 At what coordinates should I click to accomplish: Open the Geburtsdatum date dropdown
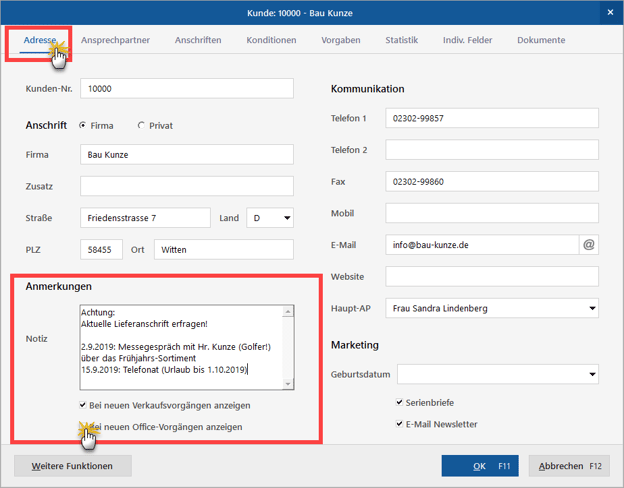590,375
